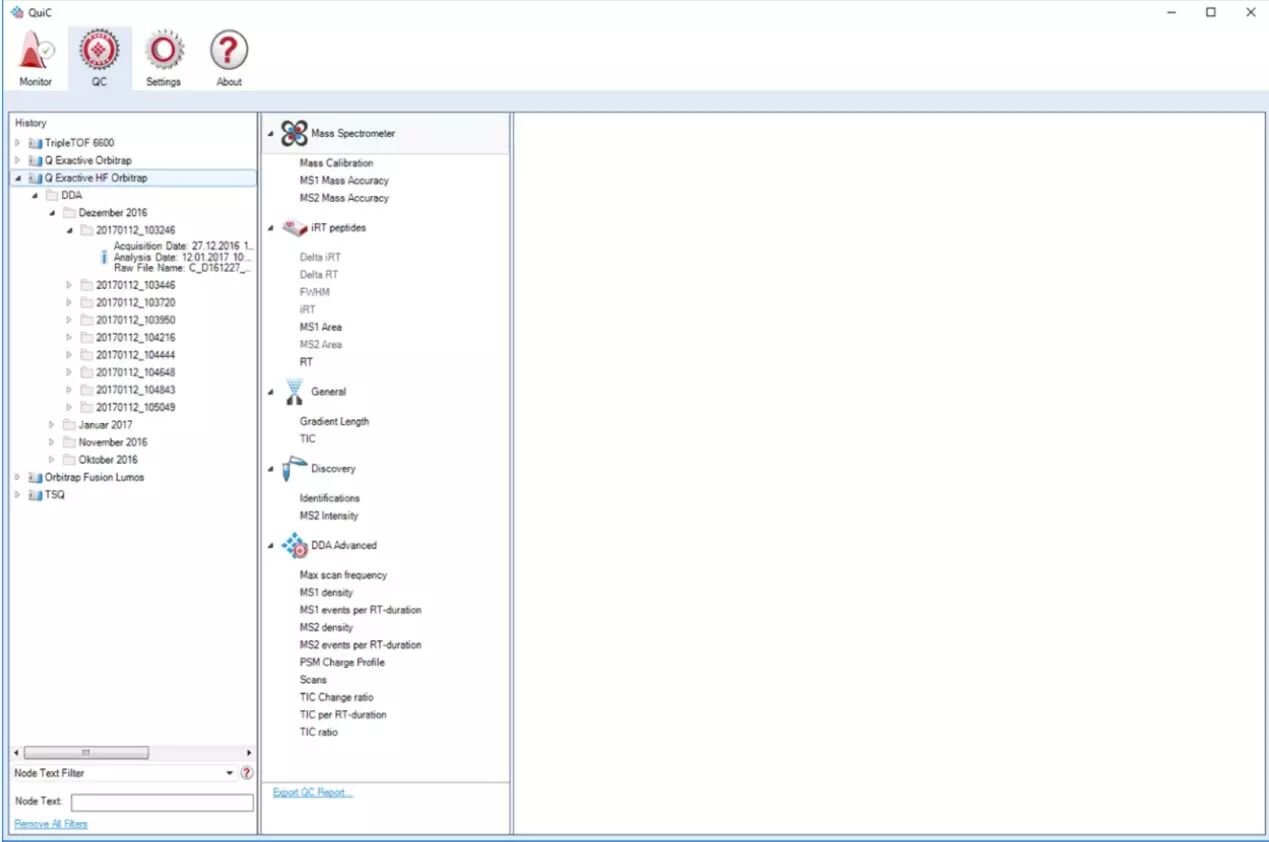Select MS1 events per RT-duration metric
1269x842 pixels.
(x=360, y=610)
